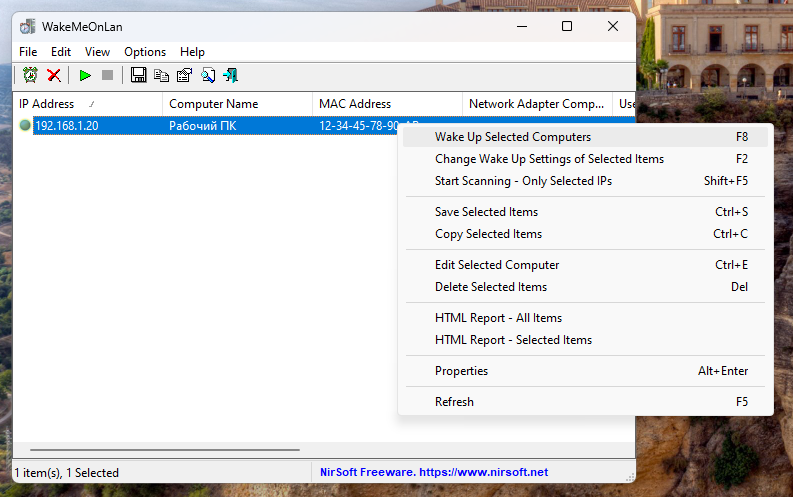Open the Options menu
The height and width of the screenshot is (497, 793).
(x=145, y=52)
